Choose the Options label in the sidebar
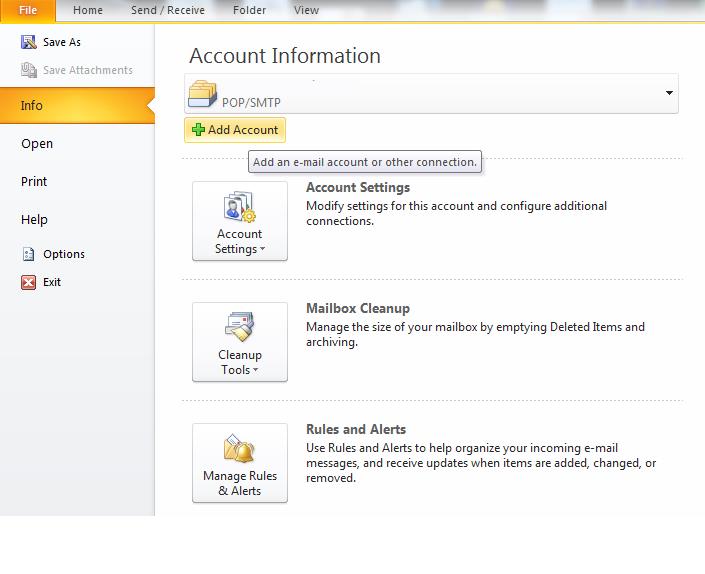 click(64, 254)
